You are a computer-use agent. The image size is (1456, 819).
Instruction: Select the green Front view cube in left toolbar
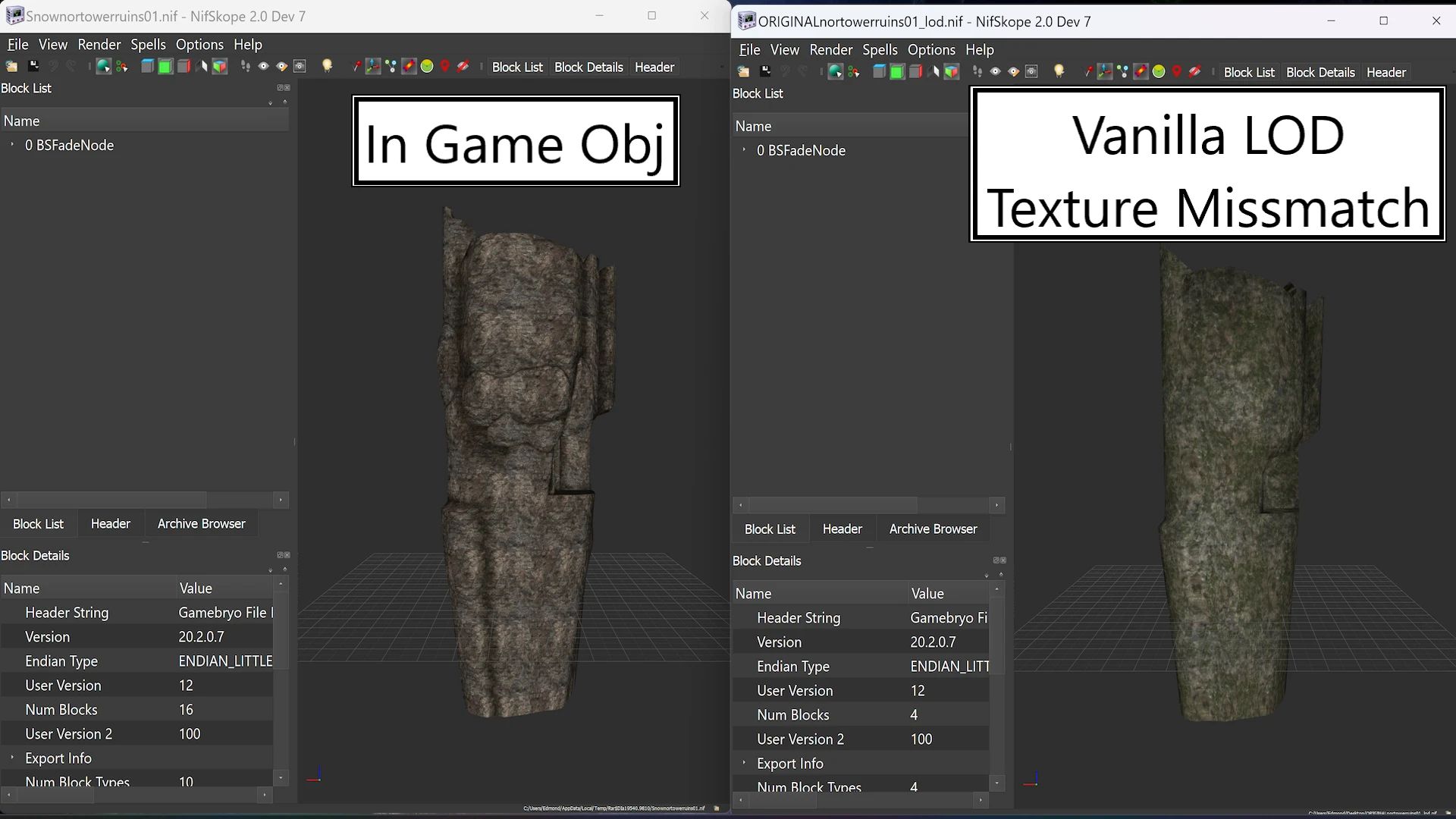pos(165,67)
